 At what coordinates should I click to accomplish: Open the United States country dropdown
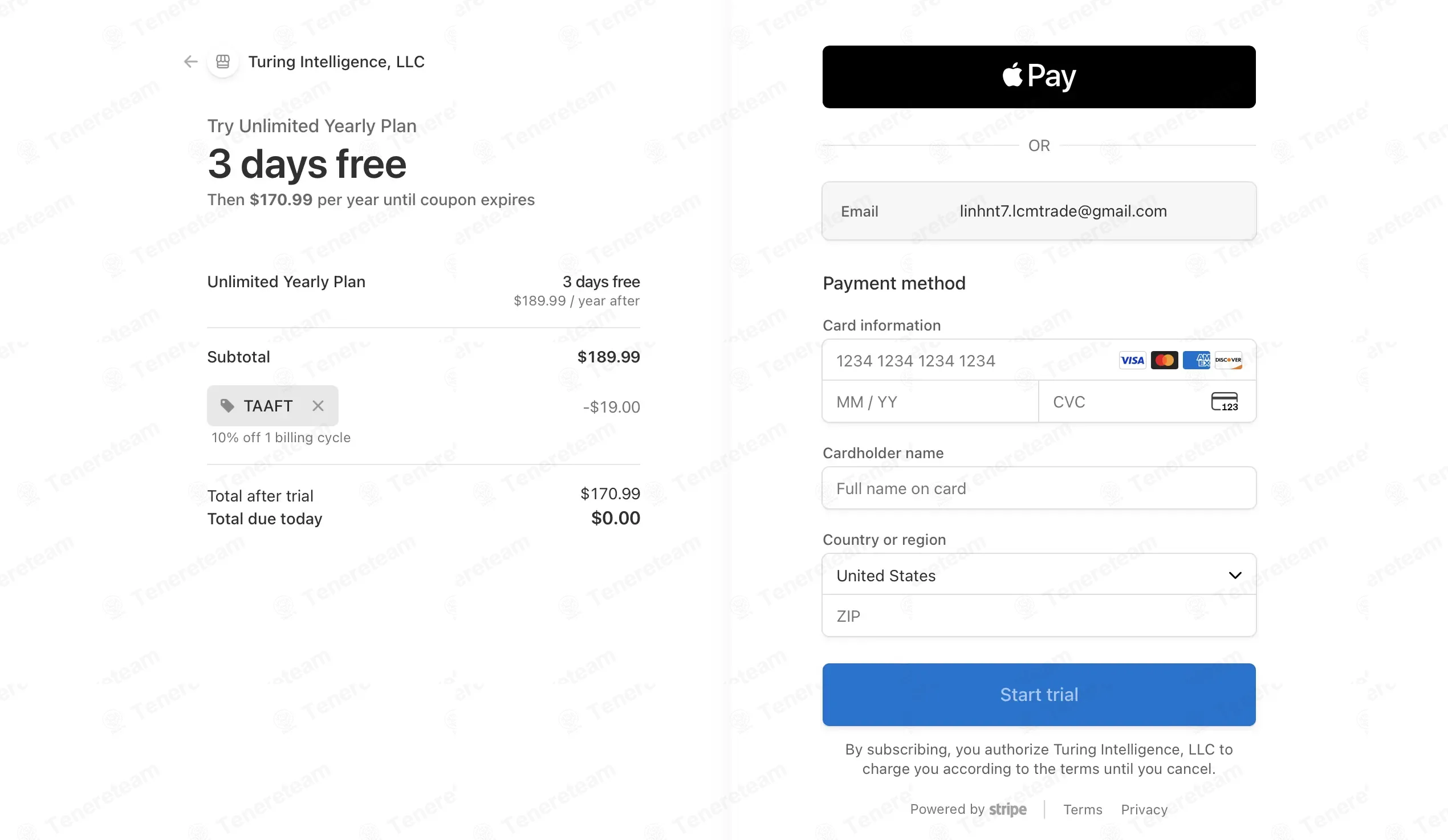tap(1023, 575)
